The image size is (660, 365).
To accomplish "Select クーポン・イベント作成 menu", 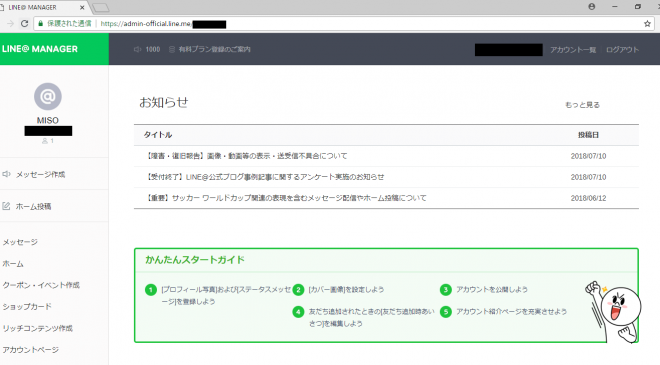I will tap(41, 285).
